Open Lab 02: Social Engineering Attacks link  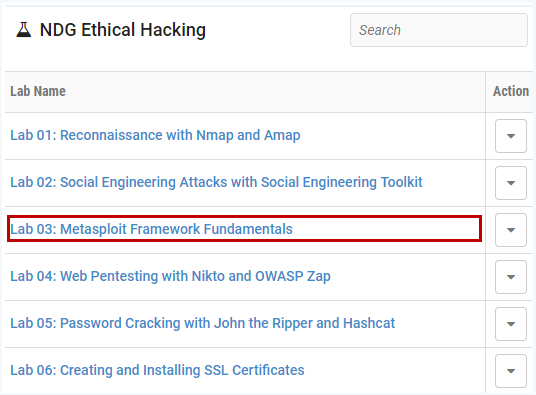[x=216, y=182]
